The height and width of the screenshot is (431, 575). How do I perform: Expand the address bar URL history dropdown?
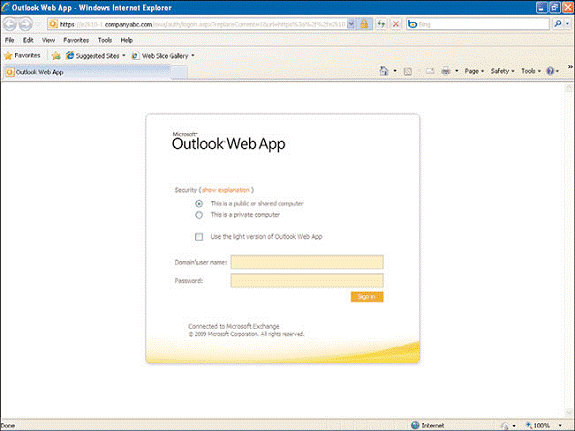tap(351, 24)
